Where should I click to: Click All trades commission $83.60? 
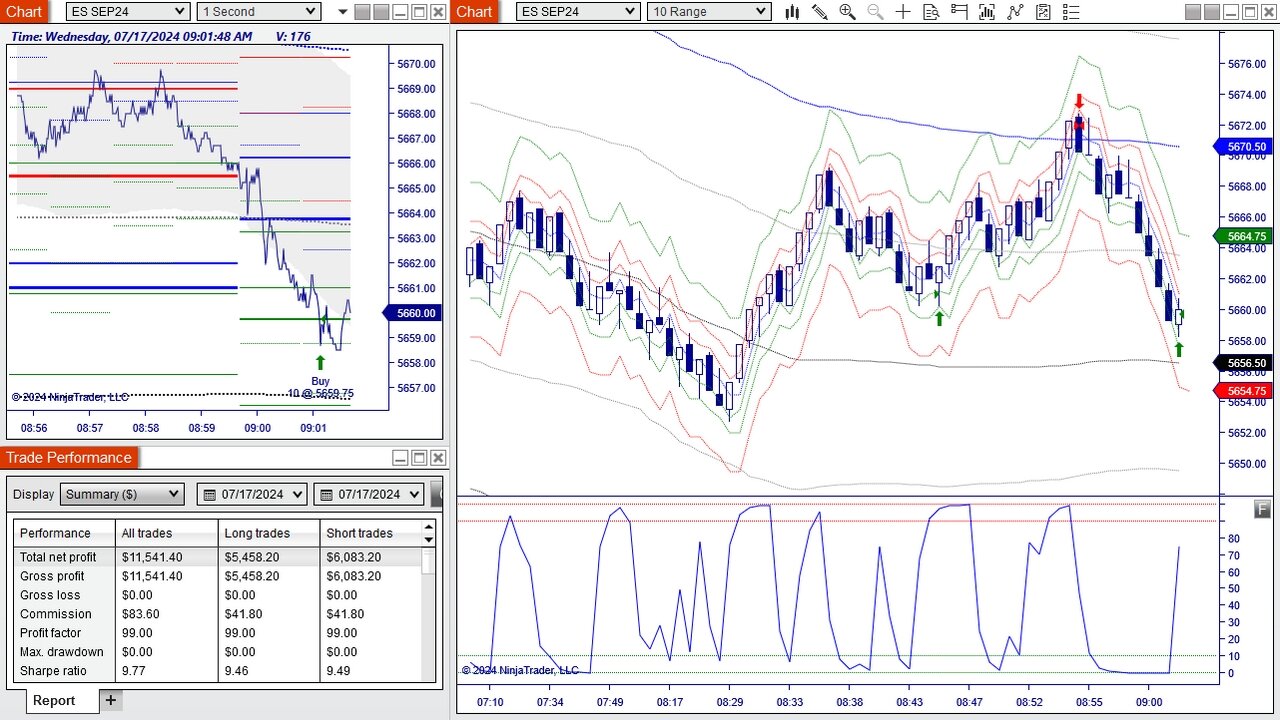141,614
